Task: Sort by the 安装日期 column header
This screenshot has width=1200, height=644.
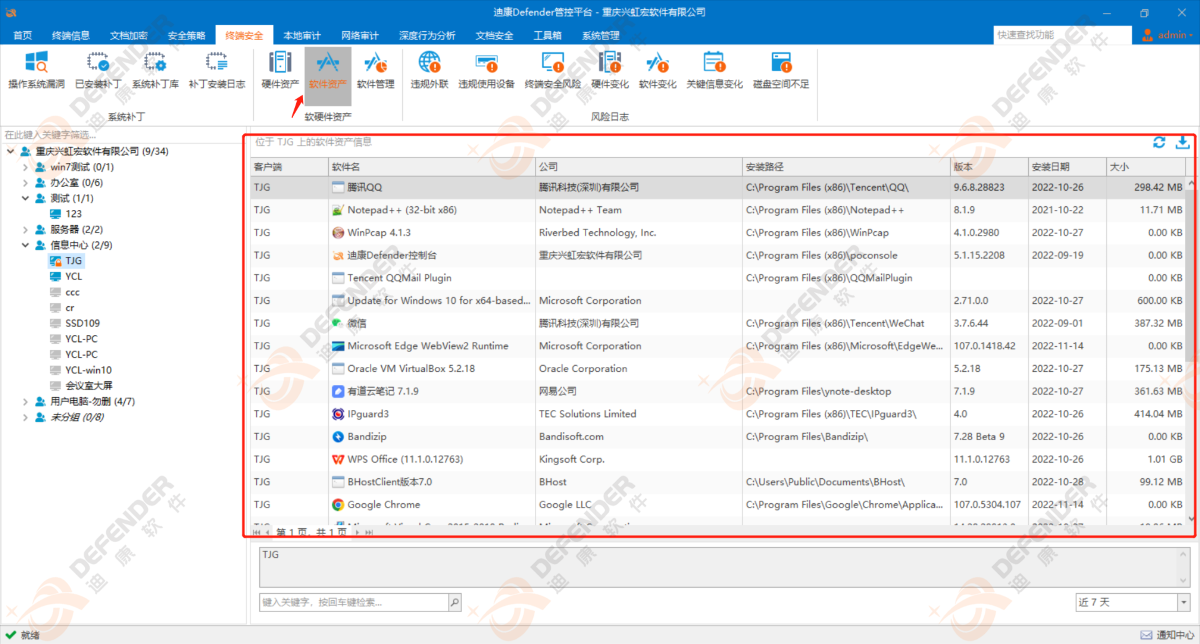Action: (x=1065, y=166)
